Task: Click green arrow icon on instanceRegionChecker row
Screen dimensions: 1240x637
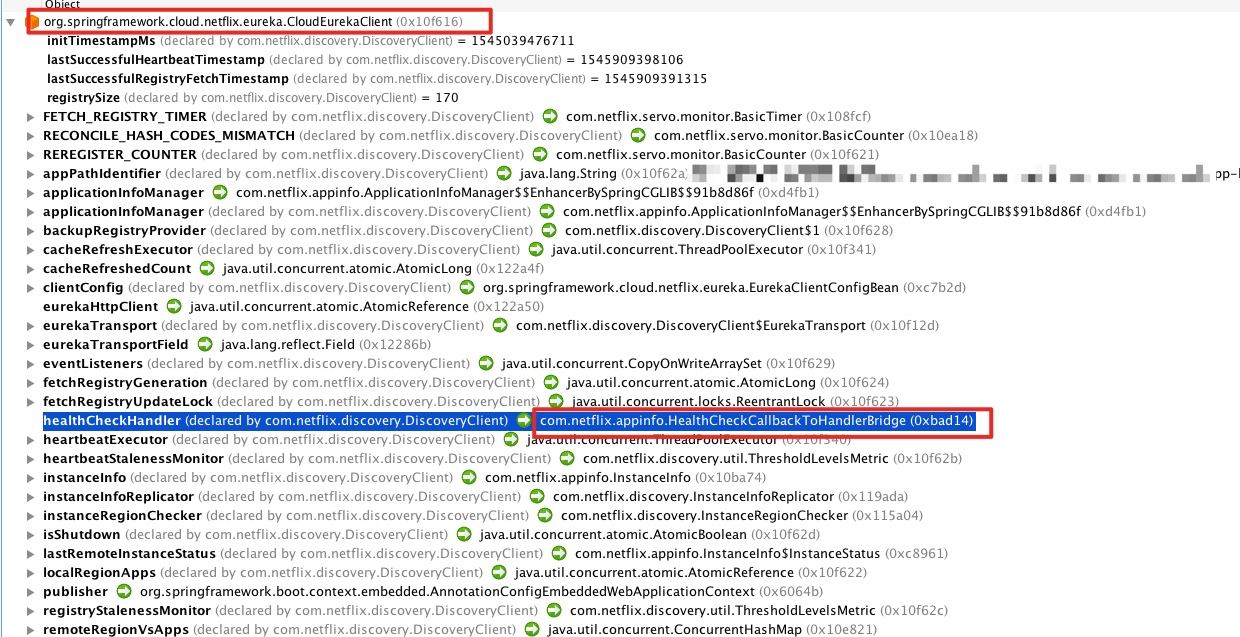Action: click(545, 515)
